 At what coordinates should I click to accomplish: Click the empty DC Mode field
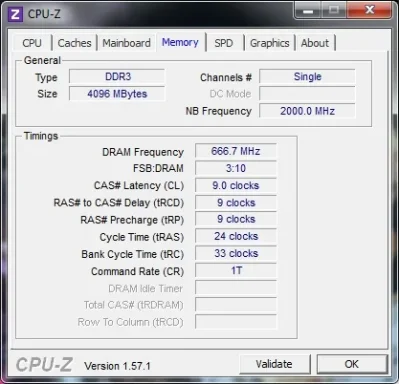click(x=307, y=94)
